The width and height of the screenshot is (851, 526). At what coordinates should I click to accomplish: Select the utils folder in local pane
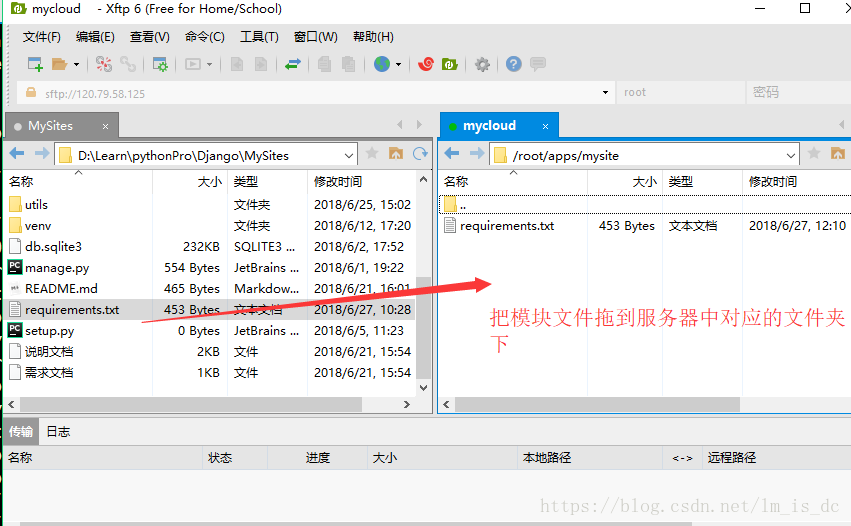[x=36, y=205]
